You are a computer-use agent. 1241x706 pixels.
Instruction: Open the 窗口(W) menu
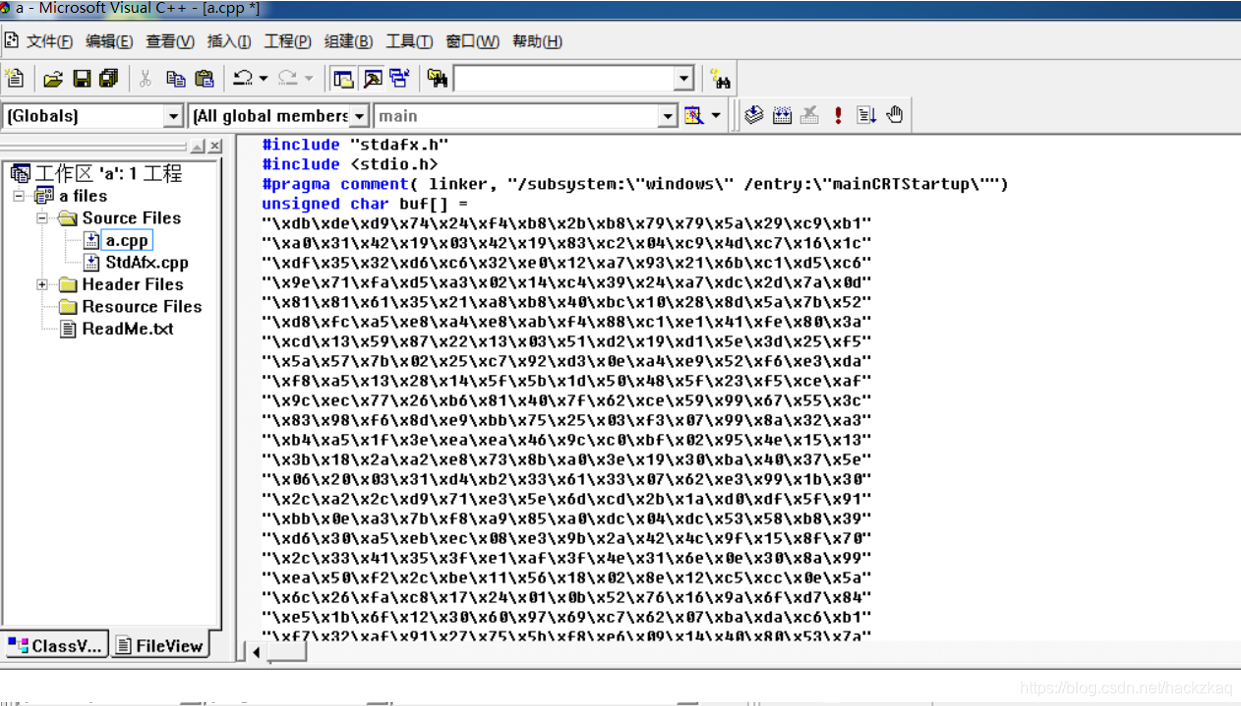pos(472,41)
